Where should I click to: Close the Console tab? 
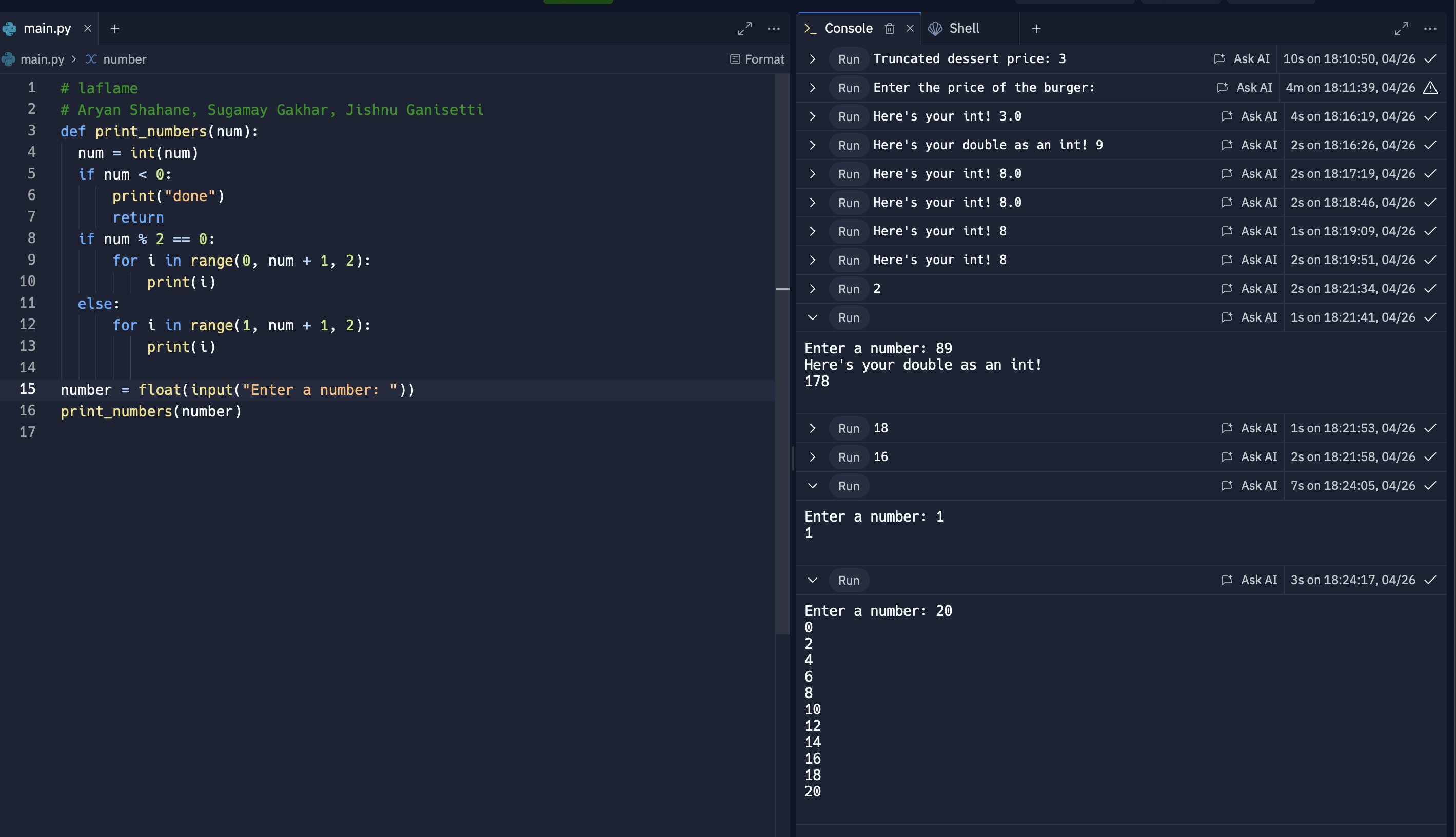(910, 28)
